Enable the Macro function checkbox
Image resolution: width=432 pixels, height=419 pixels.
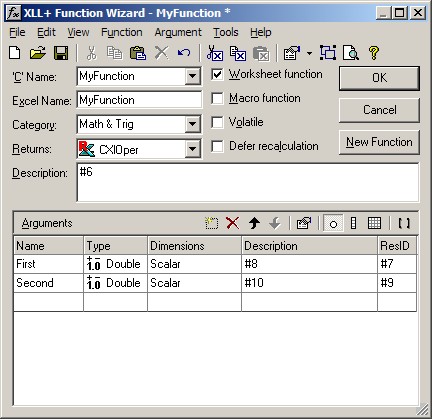click(217, 98)
